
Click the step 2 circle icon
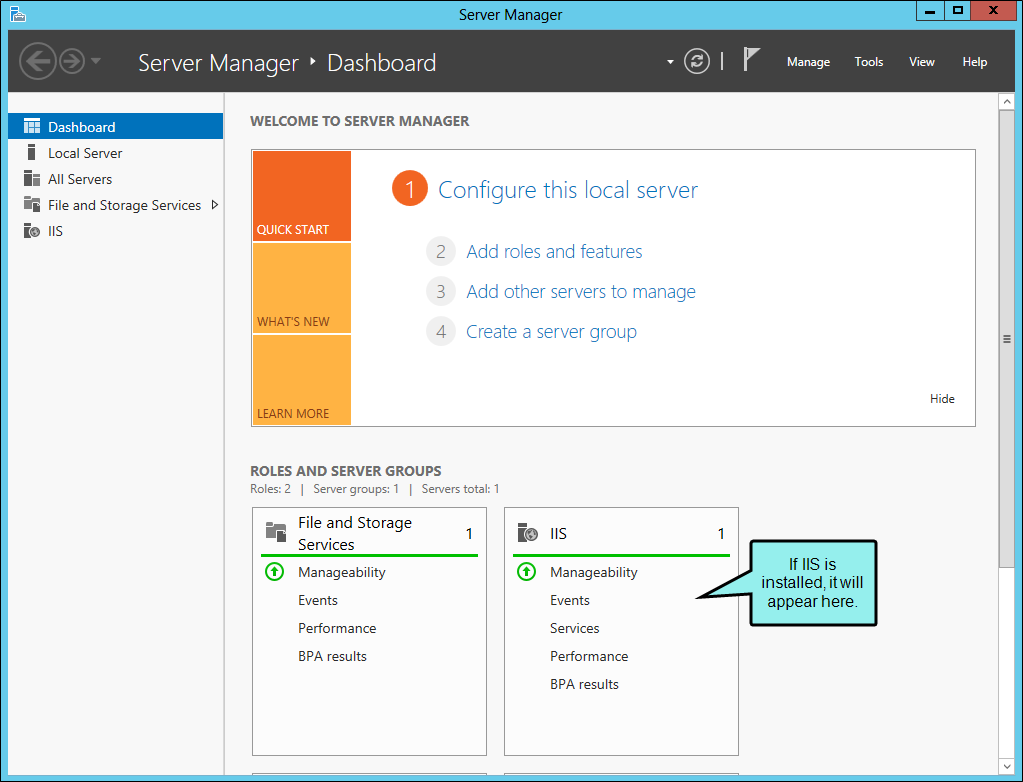(x=441, y=251)
